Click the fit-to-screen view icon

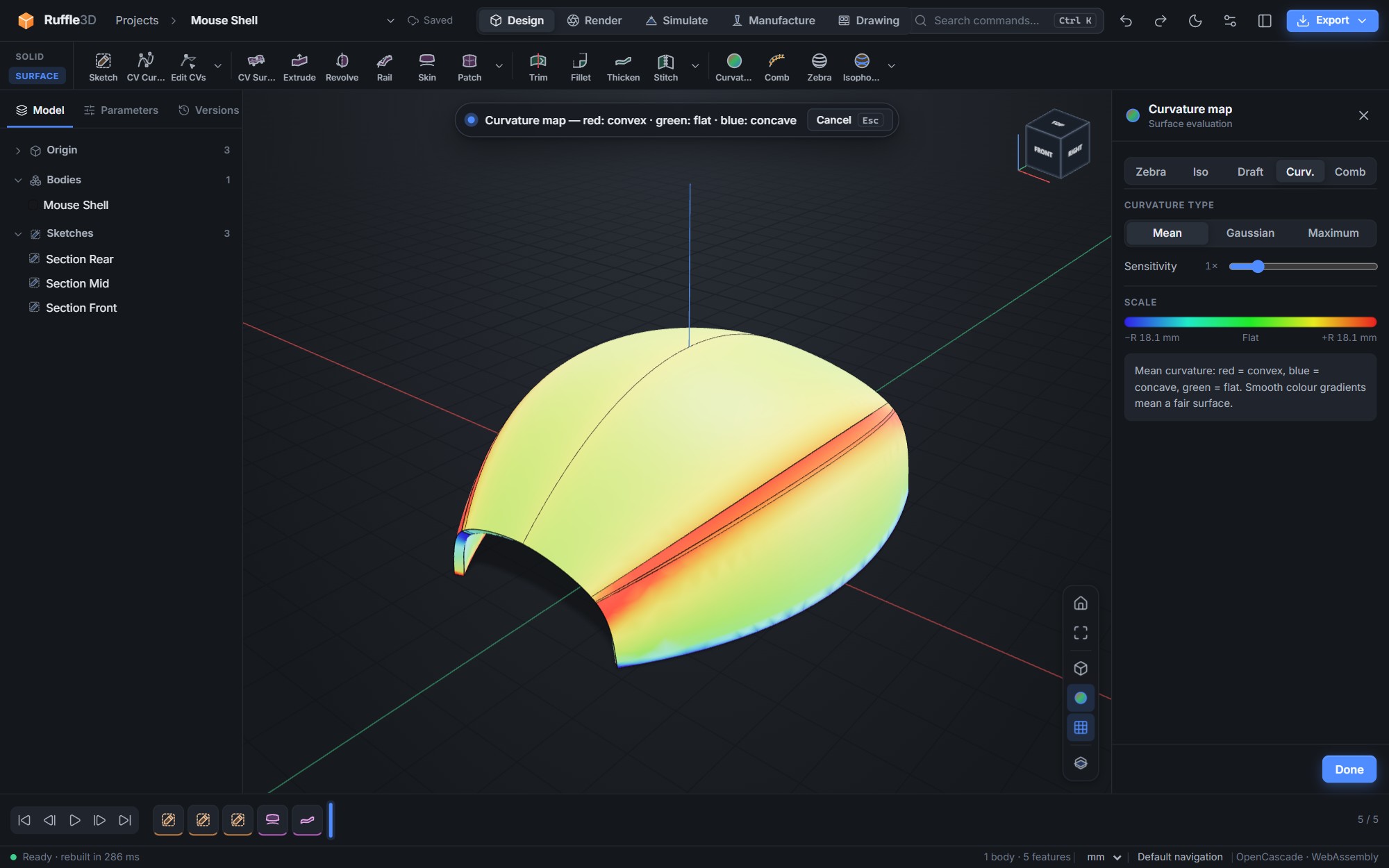(x=1081, y=633)
